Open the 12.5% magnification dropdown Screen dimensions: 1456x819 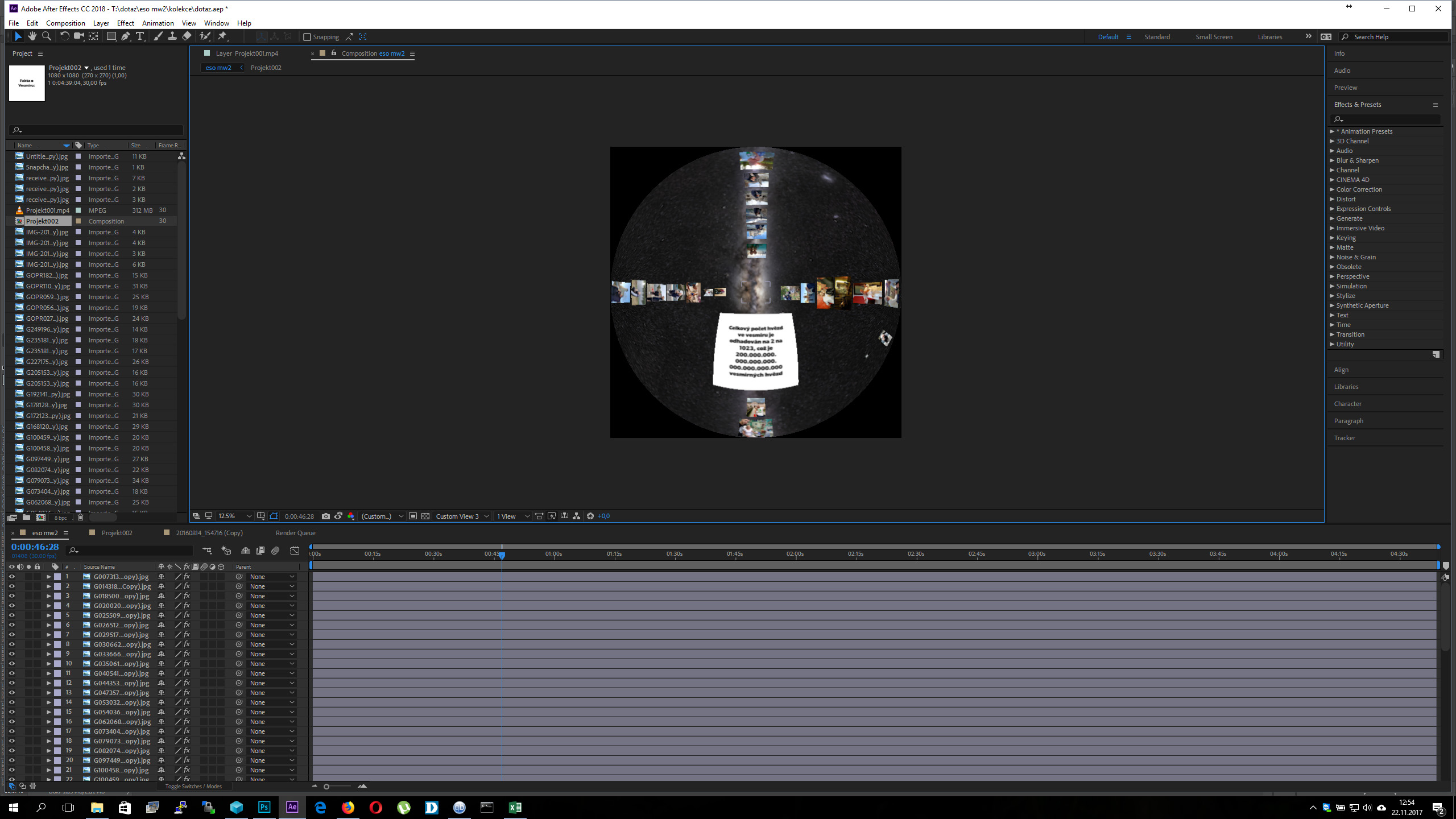(x=235, y=516)
